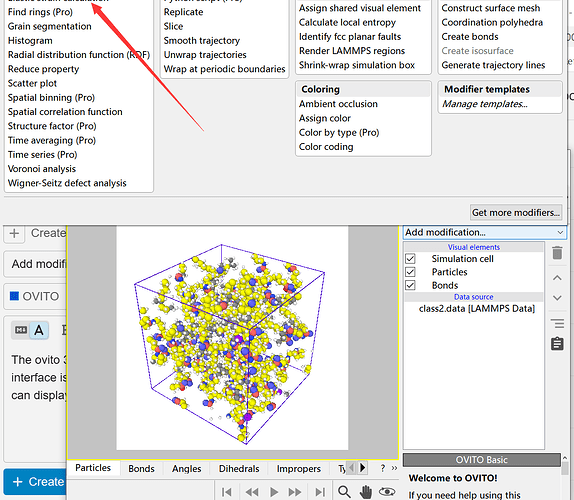
Task: Open the Bonds tab
Action: point(141,469)
